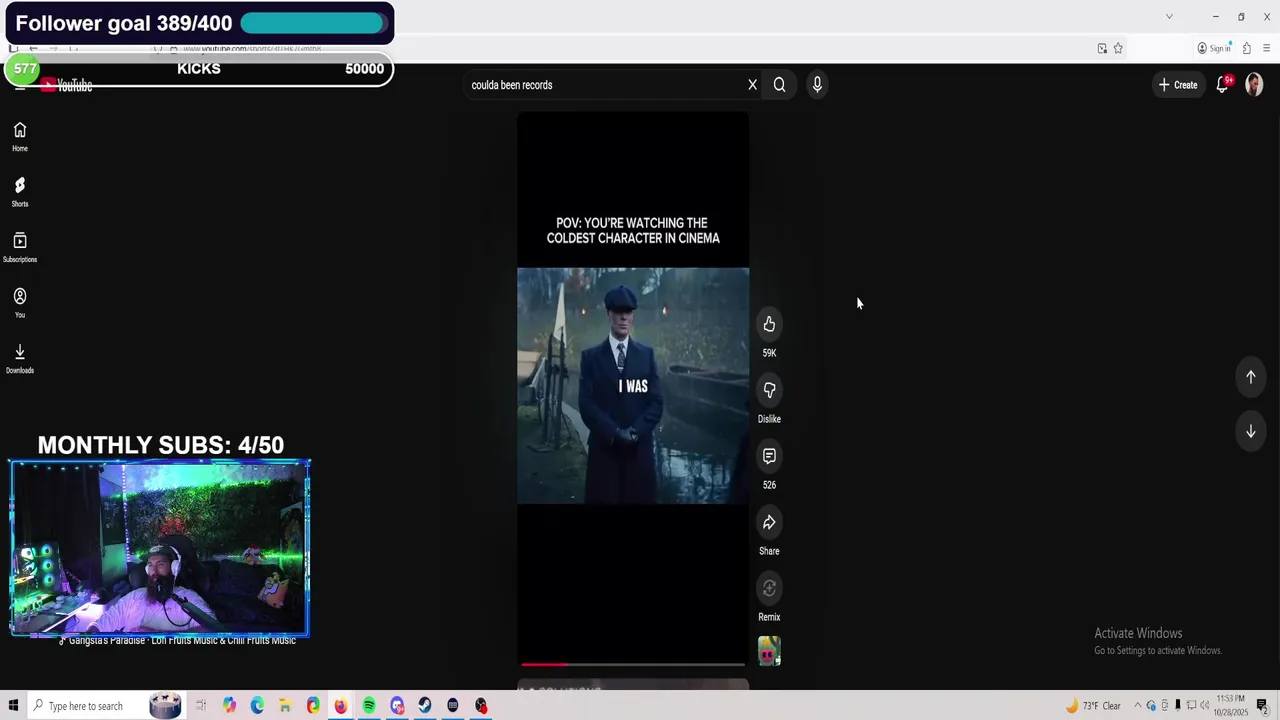Open the list all tabs chevron

point(1169,16)
